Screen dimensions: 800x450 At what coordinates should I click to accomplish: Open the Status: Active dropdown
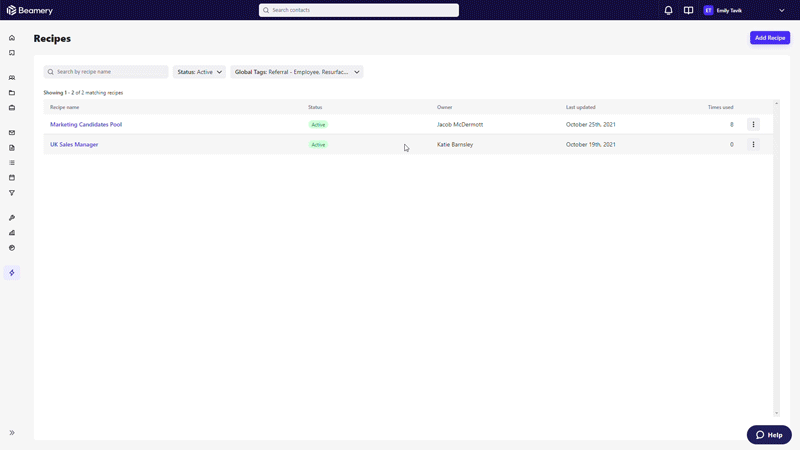199,72
